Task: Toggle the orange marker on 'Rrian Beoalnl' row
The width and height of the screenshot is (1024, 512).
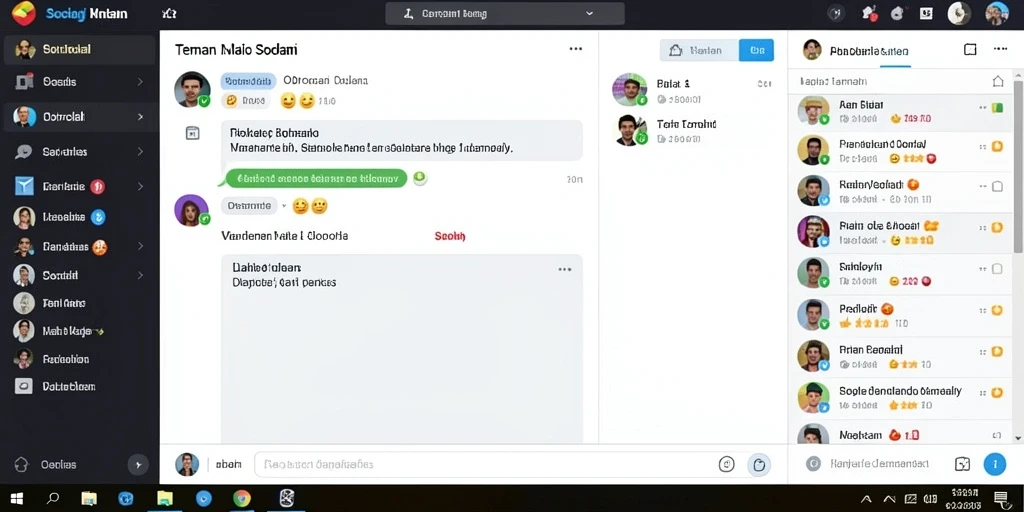Action: pos(997,351)
